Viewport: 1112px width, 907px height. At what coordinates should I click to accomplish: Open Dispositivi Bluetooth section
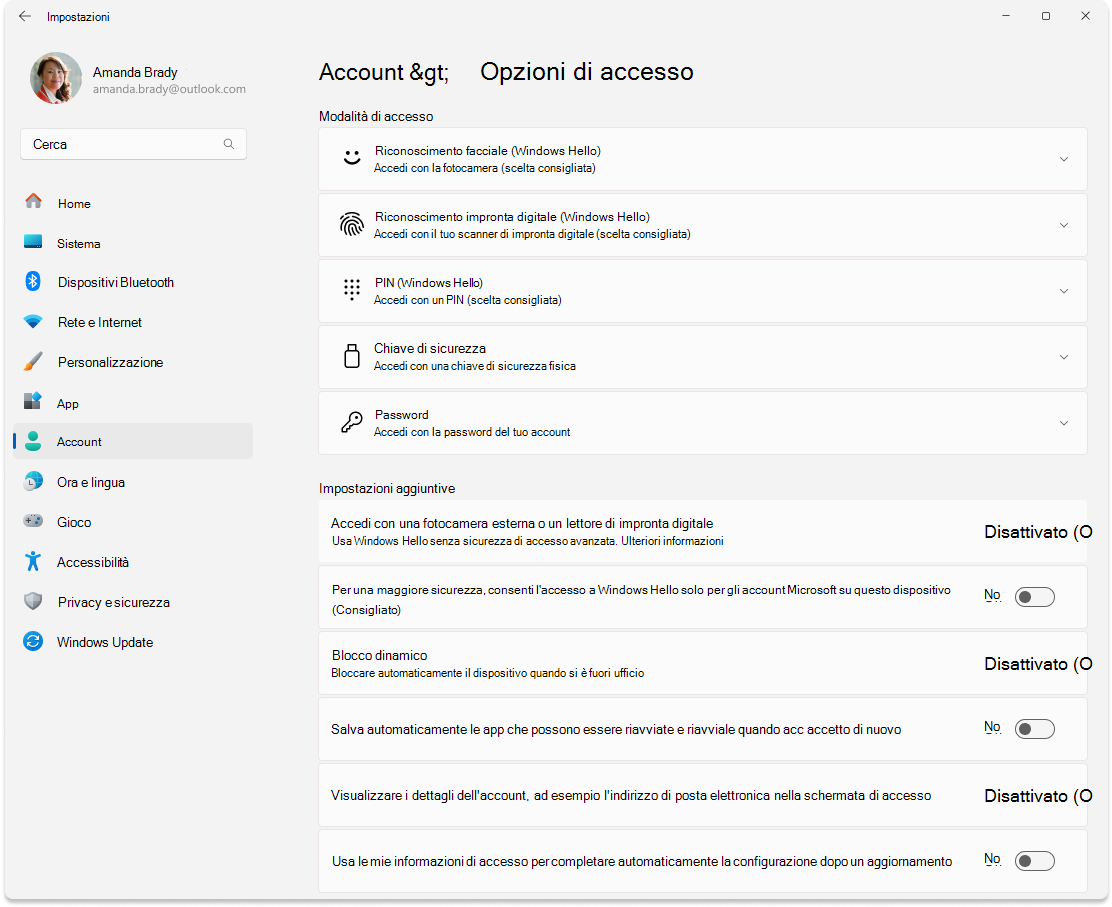point(133,282)
